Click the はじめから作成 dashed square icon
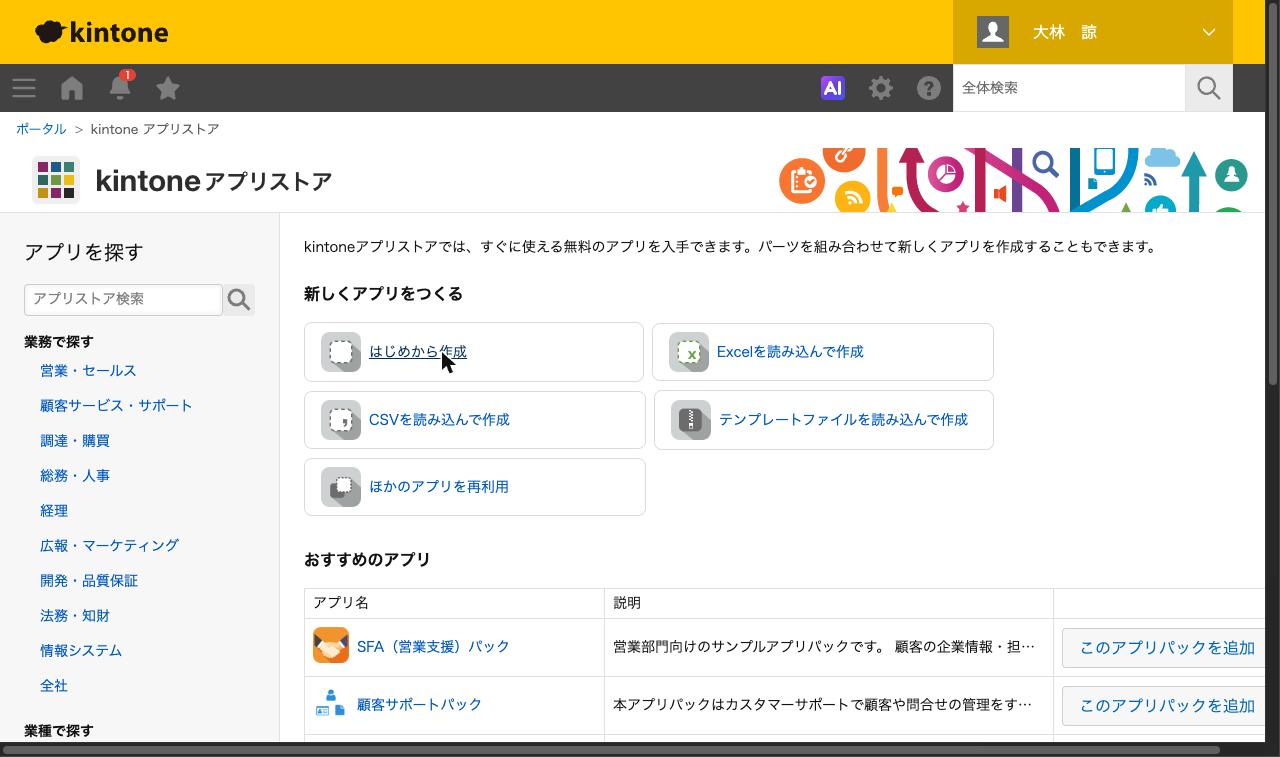 tap(341, 352)
